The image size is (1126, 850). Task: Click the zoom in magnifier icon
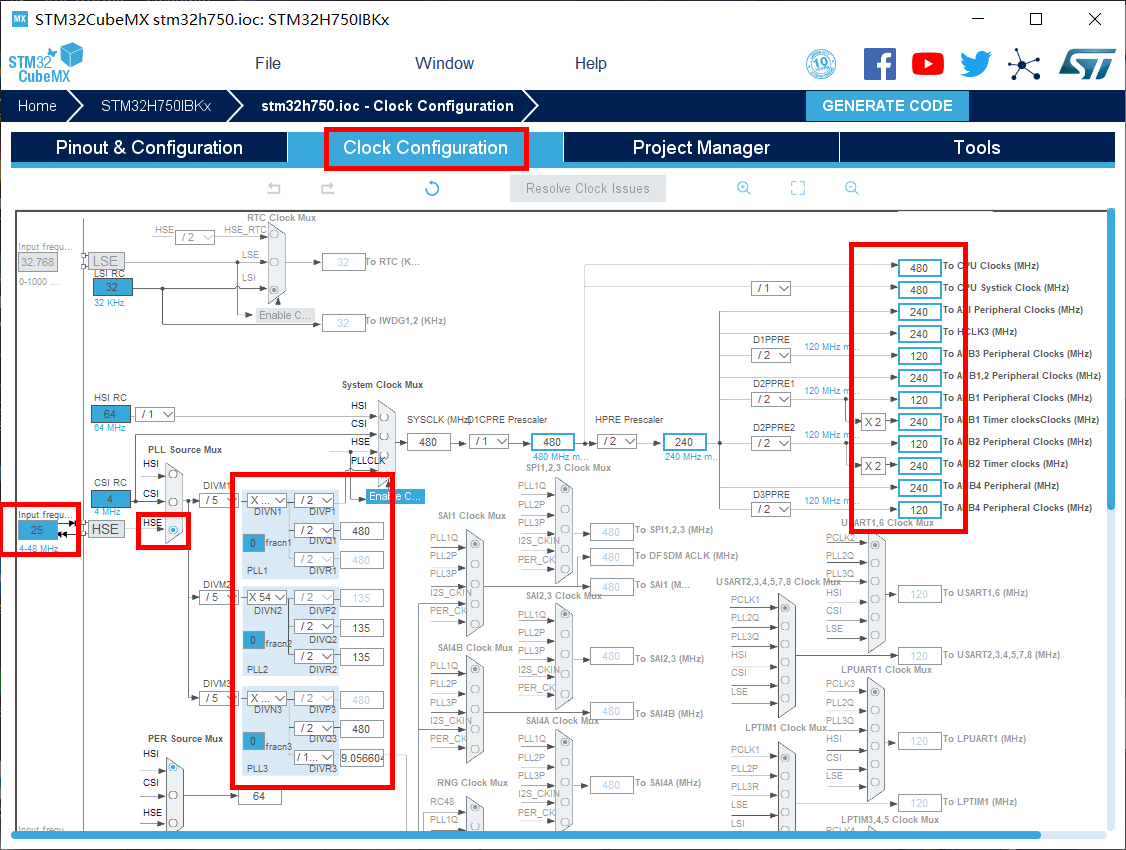click(x=744, y=188)
